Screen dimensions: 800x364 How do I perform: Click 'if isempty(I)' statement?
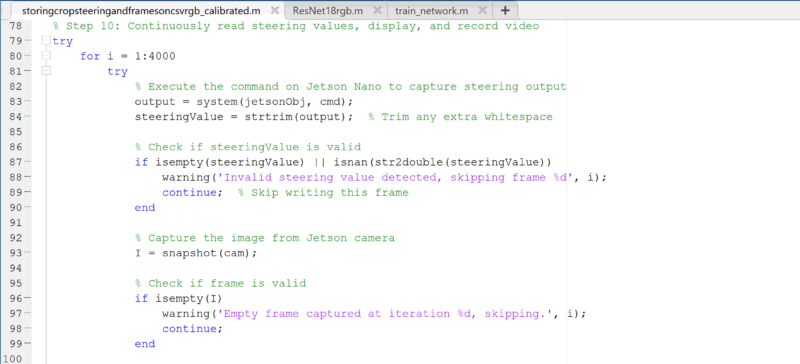pyautogui.click(x=179, y=299)
